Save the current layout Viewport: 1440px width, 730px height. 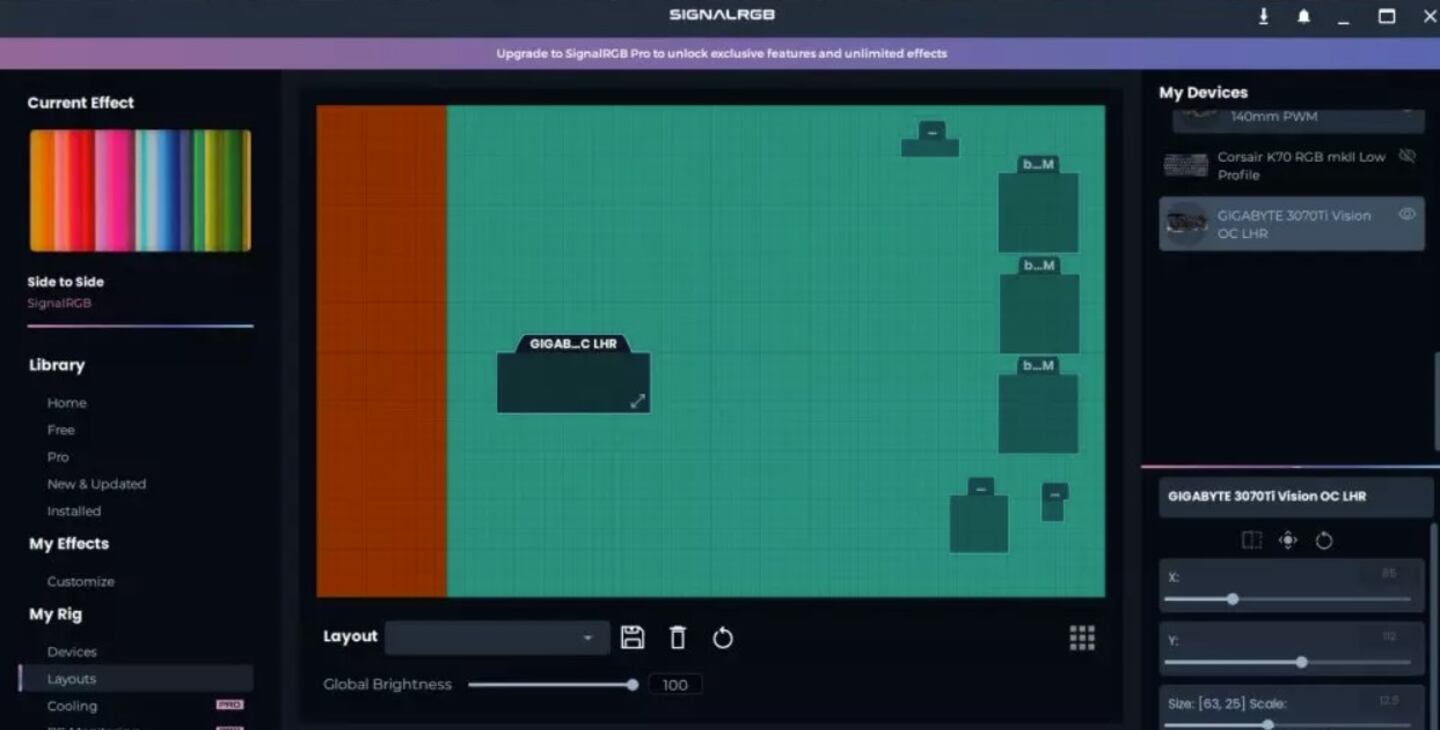coord(633,637)
